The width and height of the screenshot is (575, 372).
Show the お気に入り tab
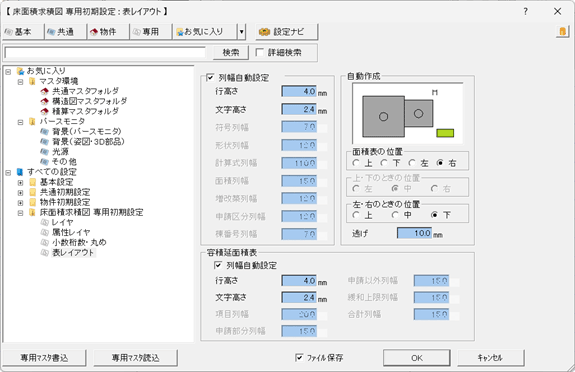205,32
